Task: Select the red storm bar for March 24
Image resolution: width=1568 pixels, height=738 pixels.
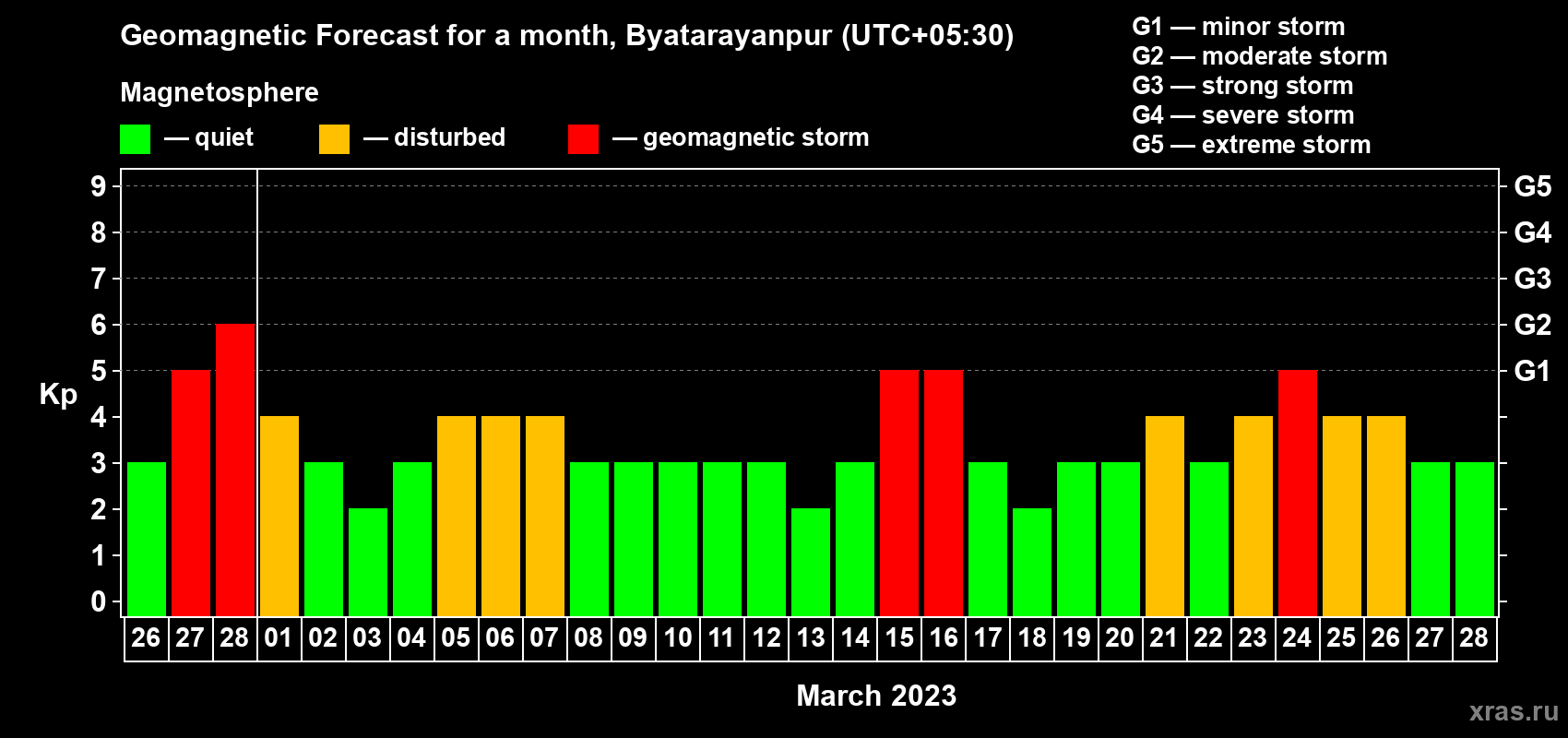Action: tap(1298, 493)
